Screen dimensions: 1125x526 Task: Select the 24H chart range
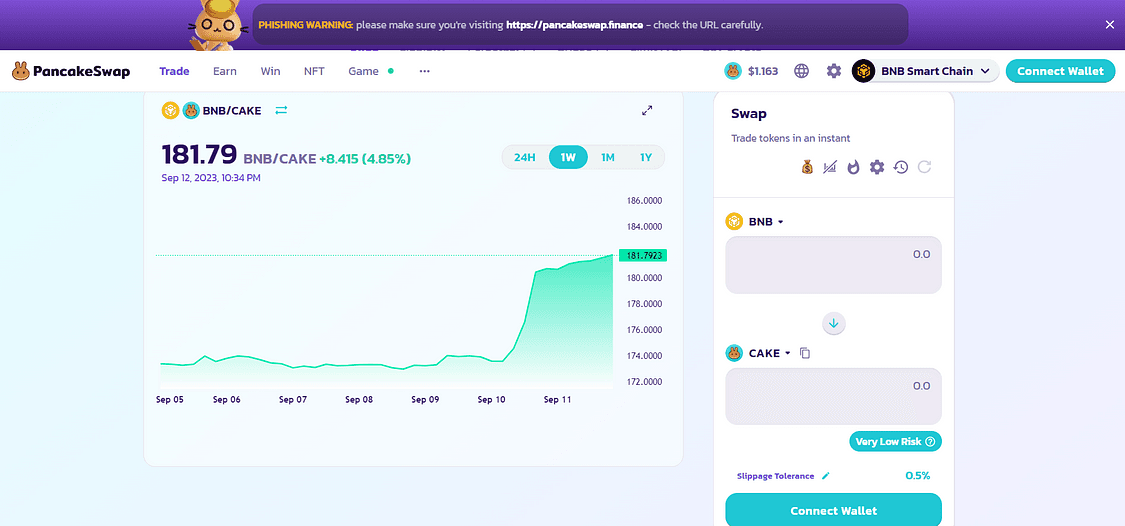point(524,157)
